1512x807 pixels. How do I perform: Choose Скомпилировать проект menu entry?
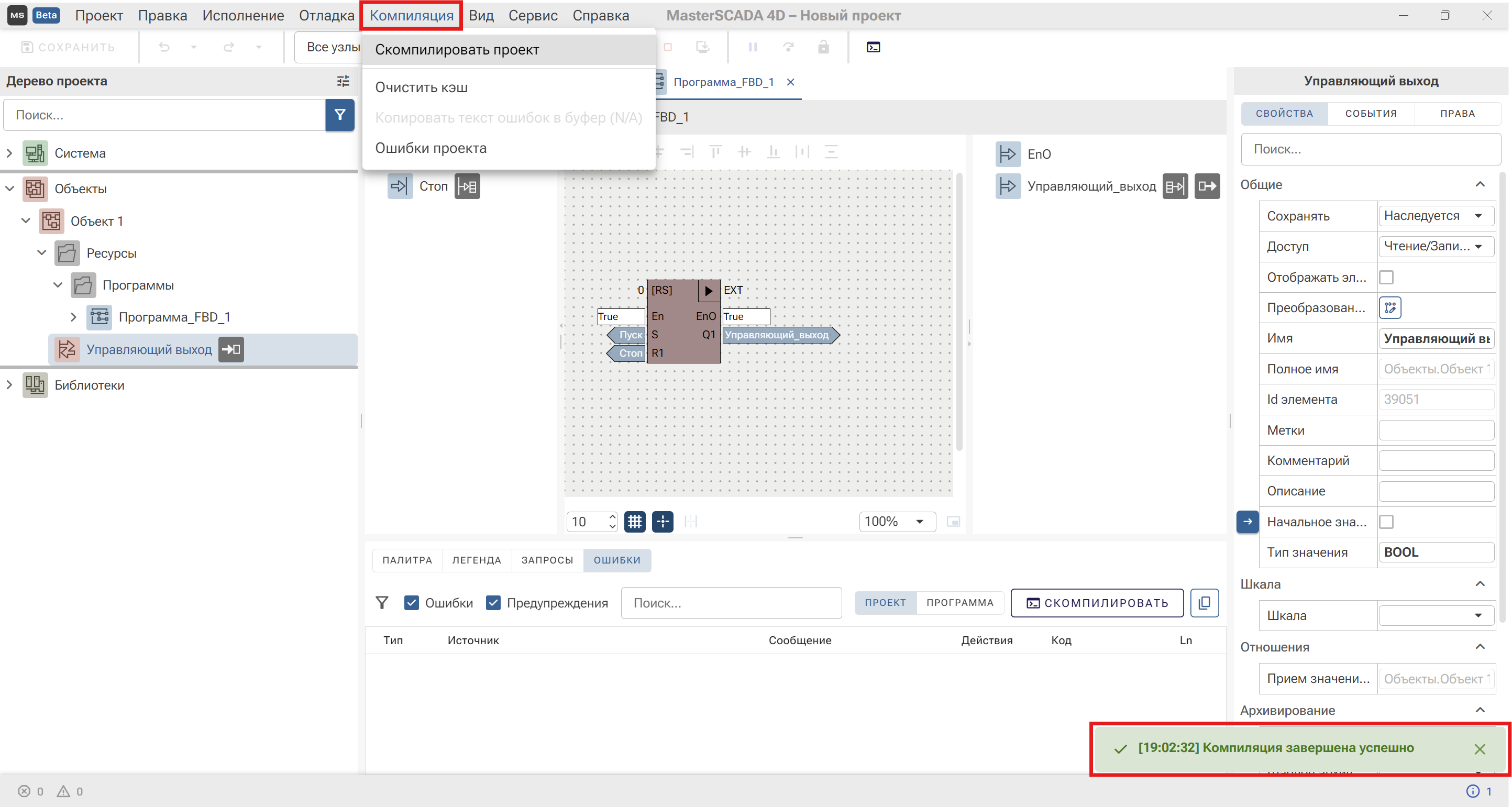point(509,50)
